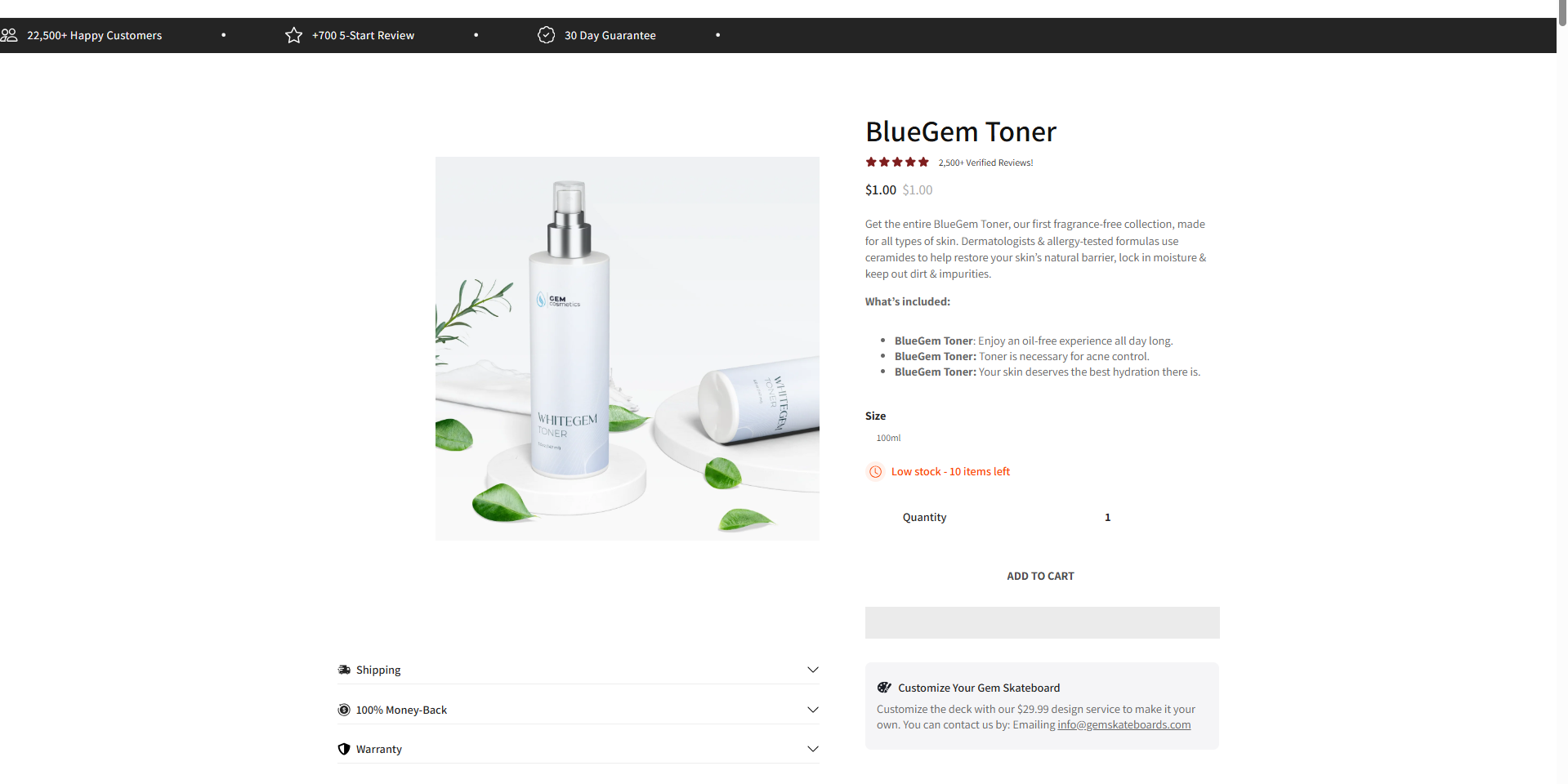Screen dimensions: 1568x784
Task: Click the gray button below Add to Cart
Action: pyautogui.click(x=1042, y=622)
